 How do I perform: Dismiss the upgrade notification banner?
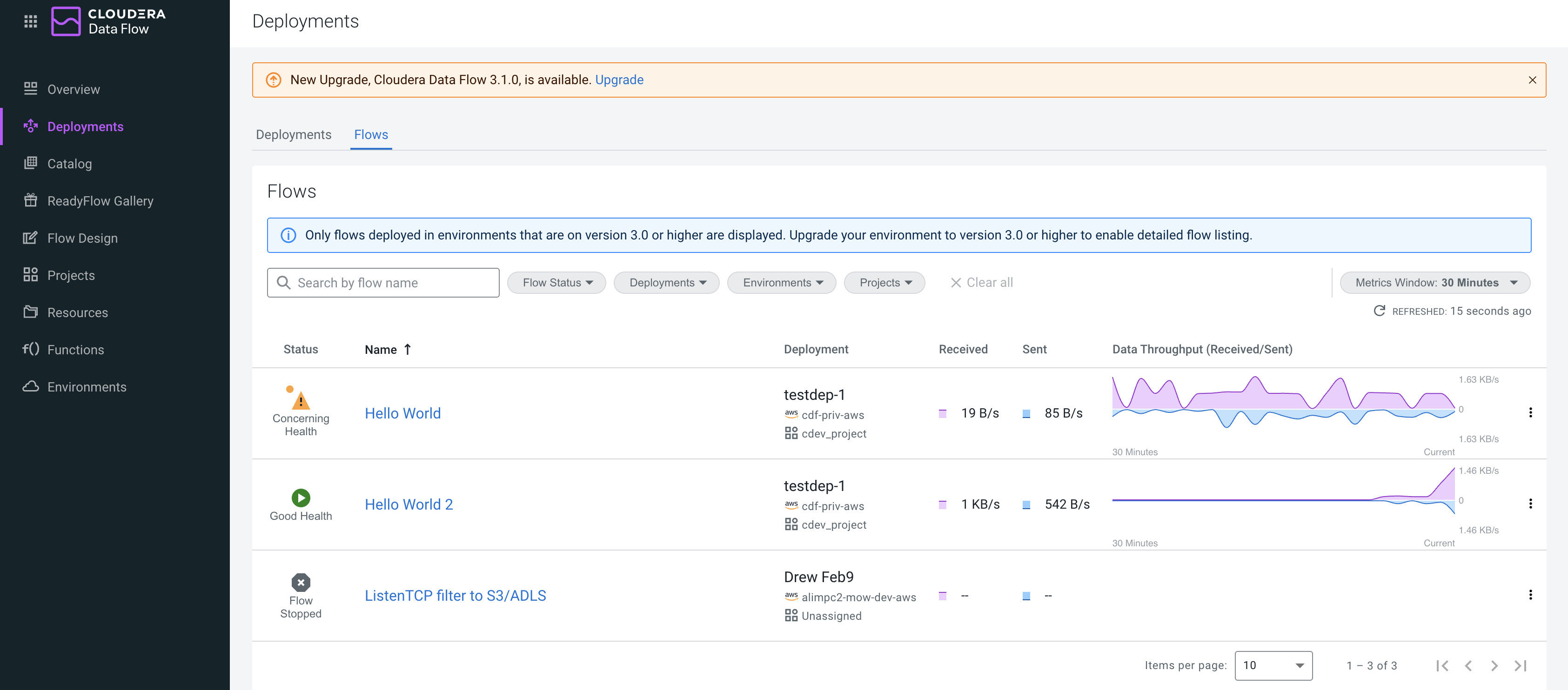click(x=1532, y=80)
